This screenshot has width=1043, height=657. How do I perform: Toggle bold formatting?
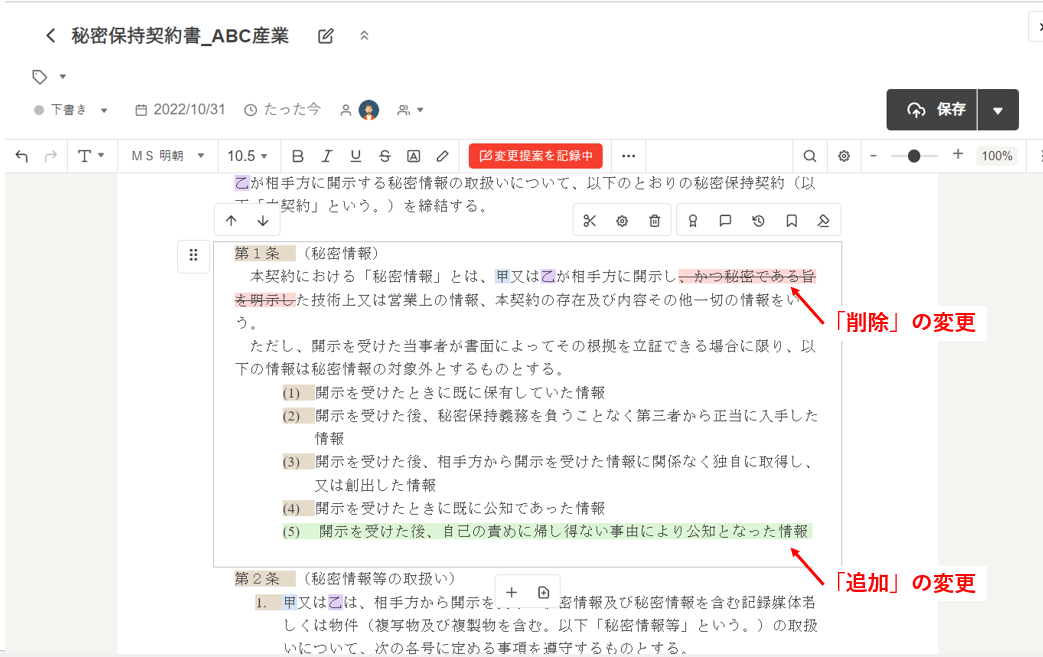pos(297,156)
